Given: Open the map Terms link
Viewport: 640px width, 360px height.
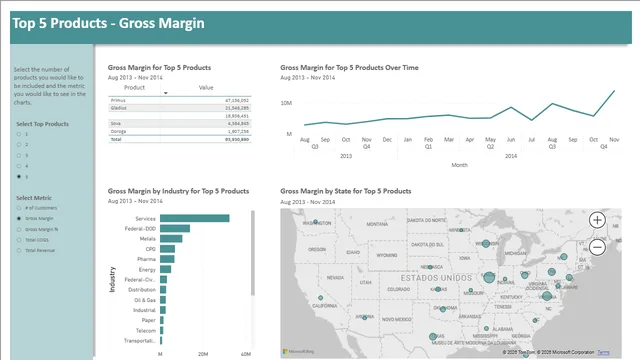Looking at the screenshot, I should (603, 352).
